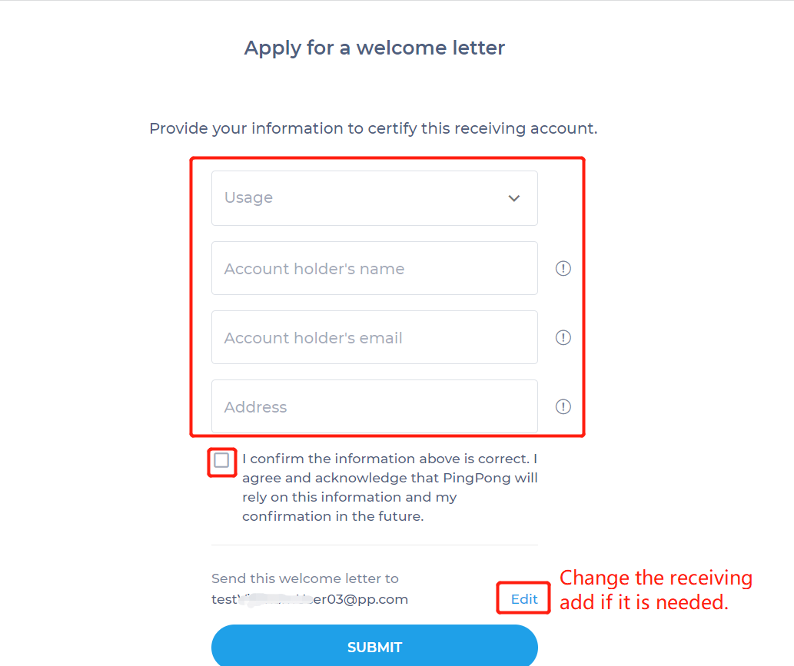
Task: Click the "Apply for a welcome letter" heading
Action: (x=374, y=48)
